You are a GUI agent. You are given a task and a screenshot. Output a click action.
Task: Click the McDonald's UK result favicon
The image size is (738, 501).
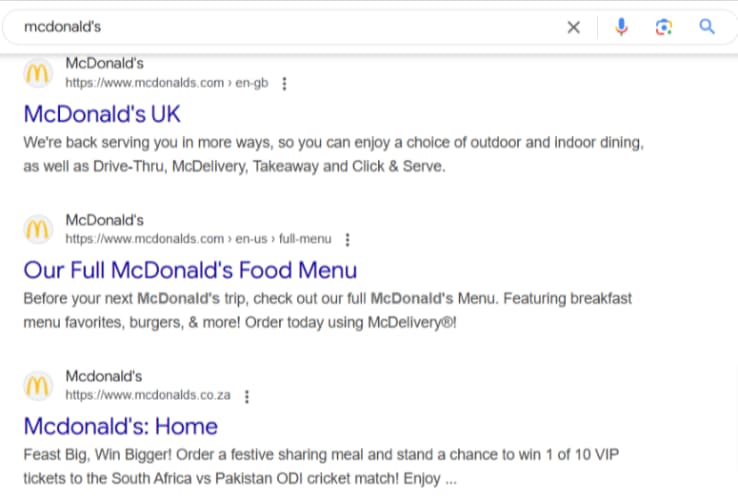point(38,73)
